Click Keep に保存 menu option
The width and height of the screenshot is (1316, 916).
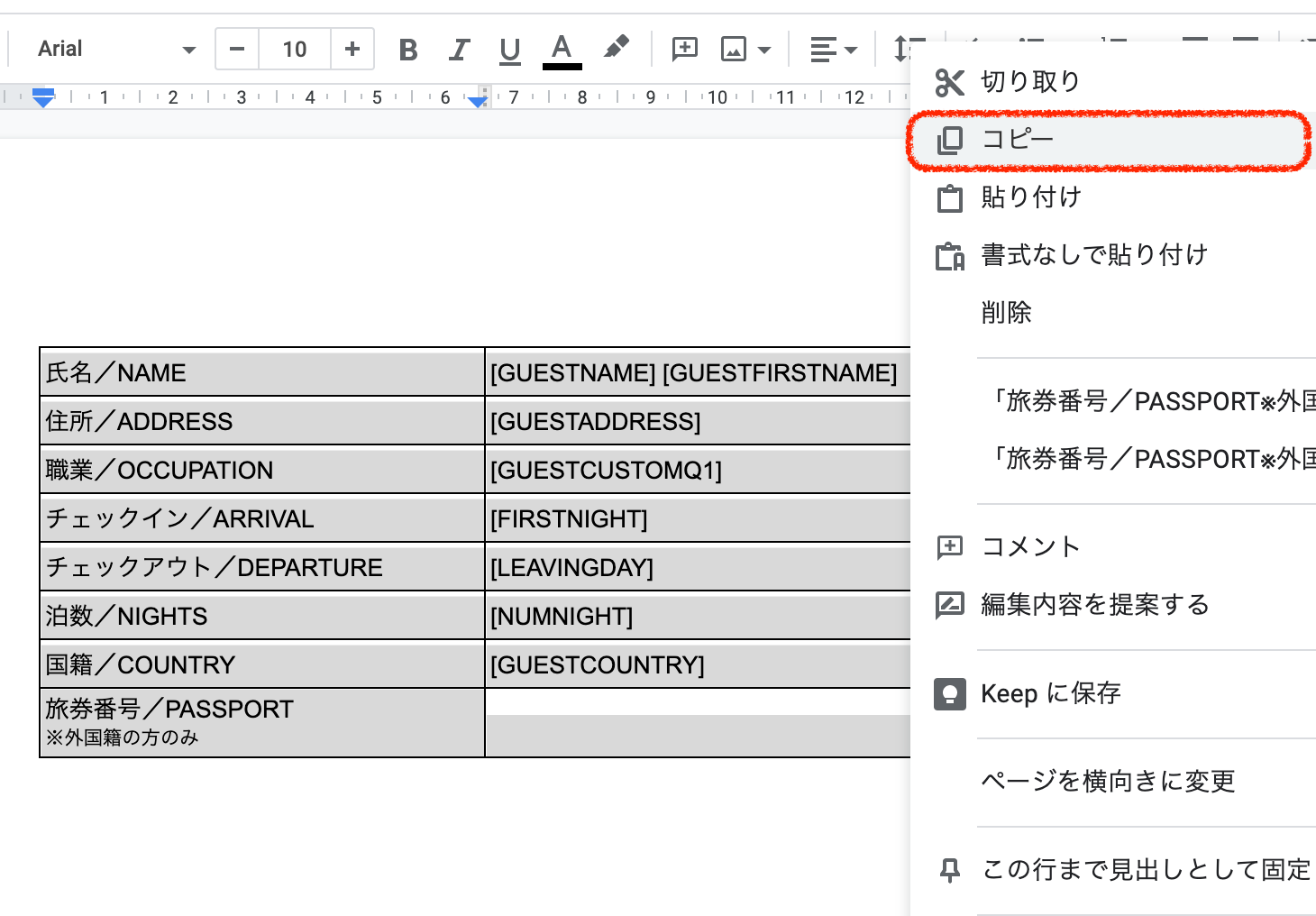(x=1050, y=693)
